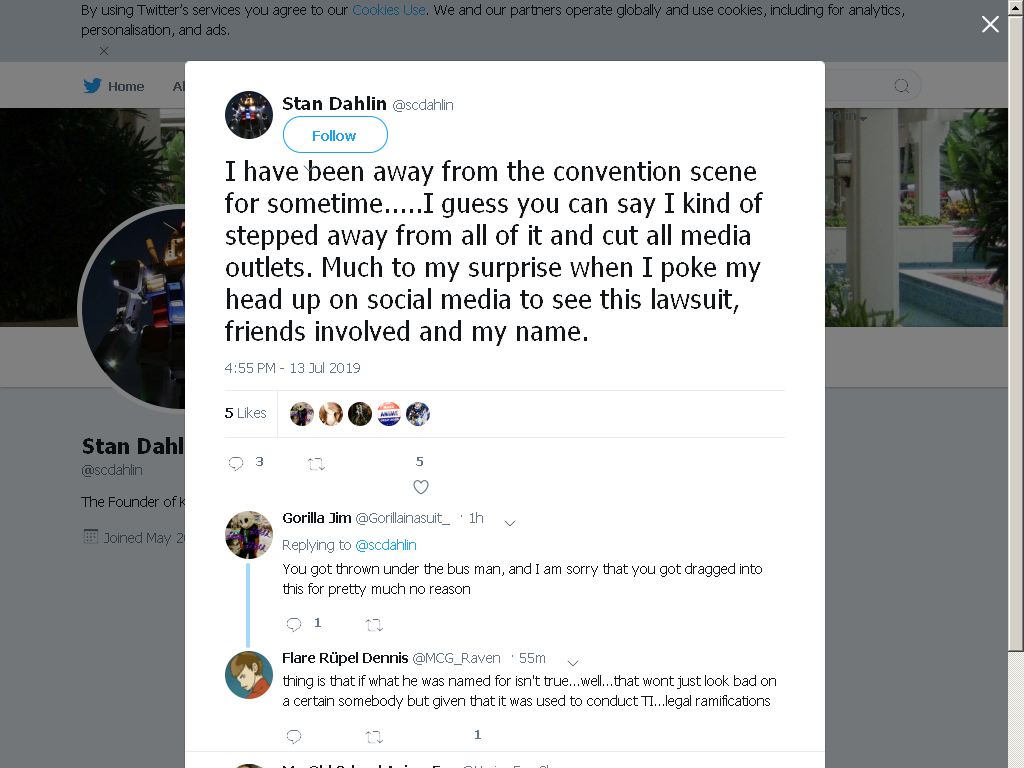Open the @scdahlin mention in the reply

[x=385, y=545]
